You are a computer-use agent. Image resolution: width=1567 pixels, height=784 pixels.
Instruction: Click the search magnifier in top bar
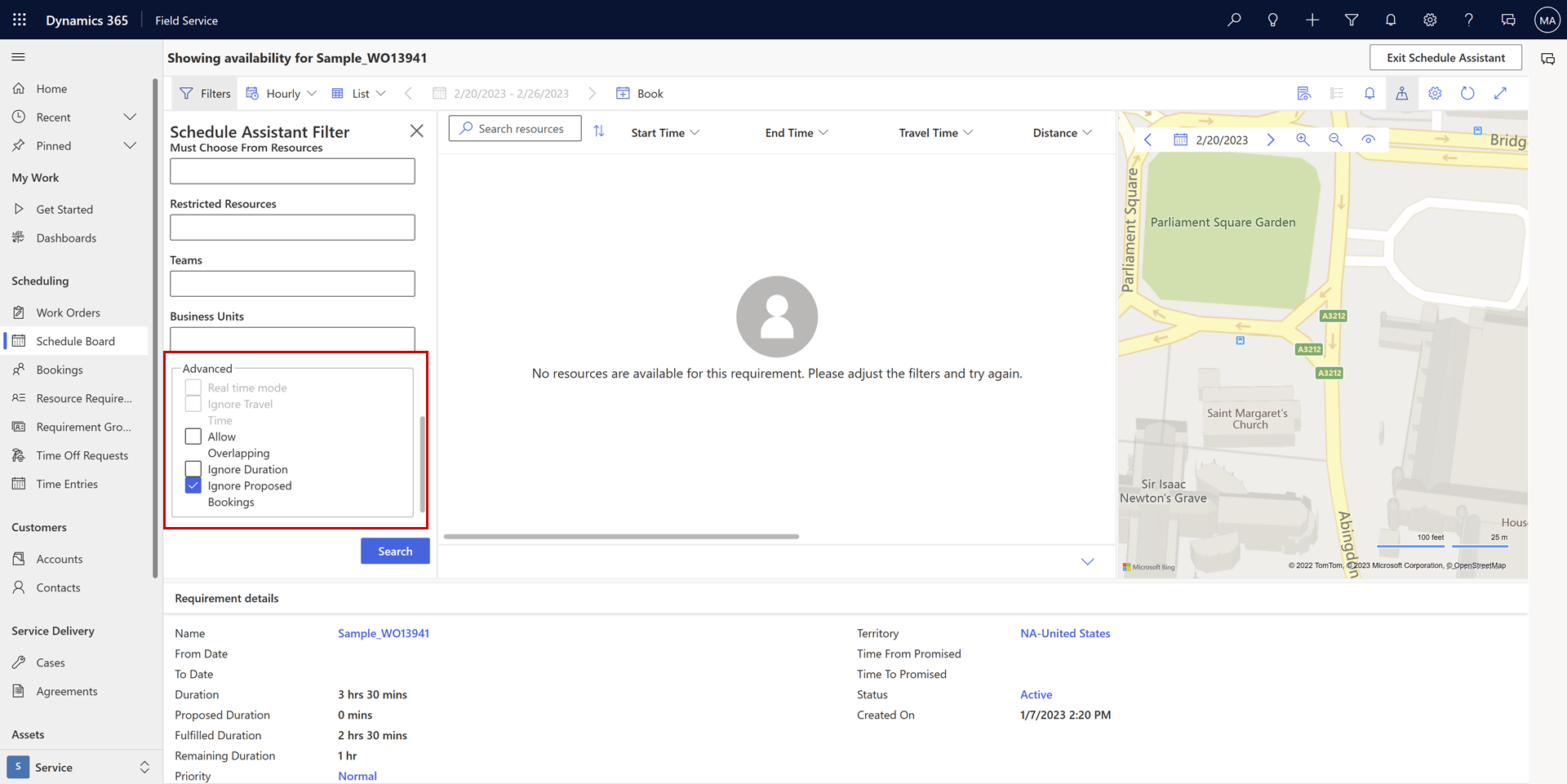[x=1234, y=20]
